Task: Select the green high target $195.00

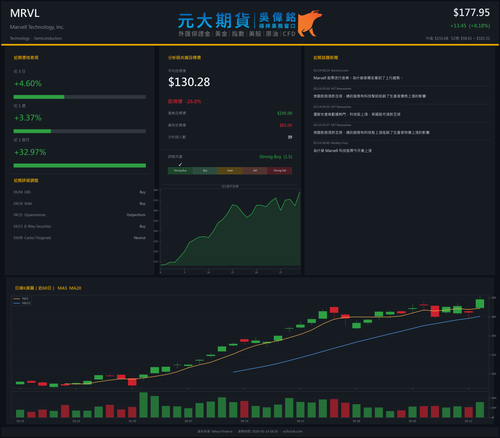Action: point(285,113)
